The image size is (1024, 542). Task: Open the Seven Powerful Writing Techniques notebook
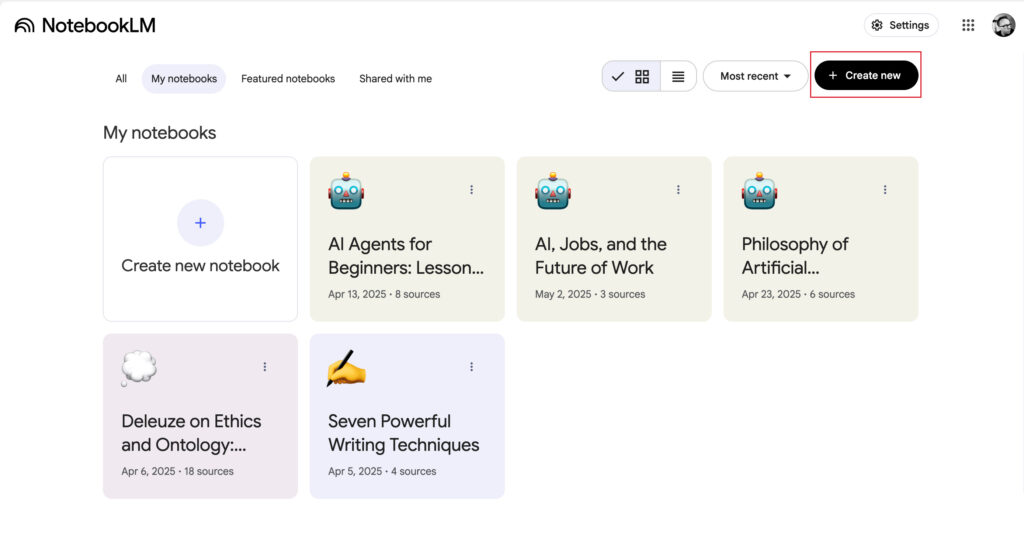(404, 433)
